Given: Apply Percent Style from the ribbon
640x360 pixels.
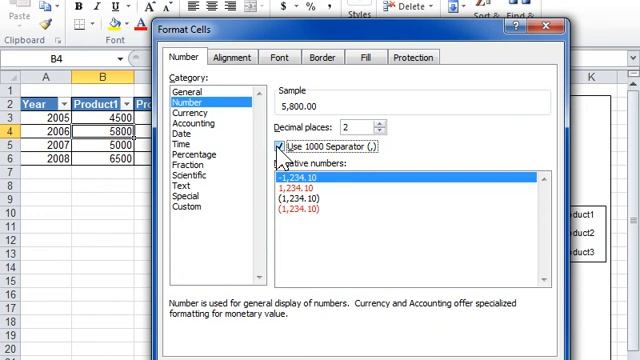Looking at the screenshot, I should coord(311,6).
